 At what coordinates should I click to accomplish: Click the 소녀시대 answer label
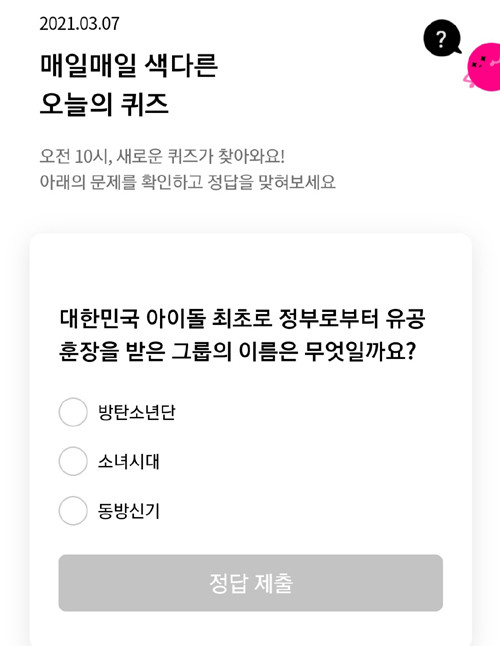(129, 461)
